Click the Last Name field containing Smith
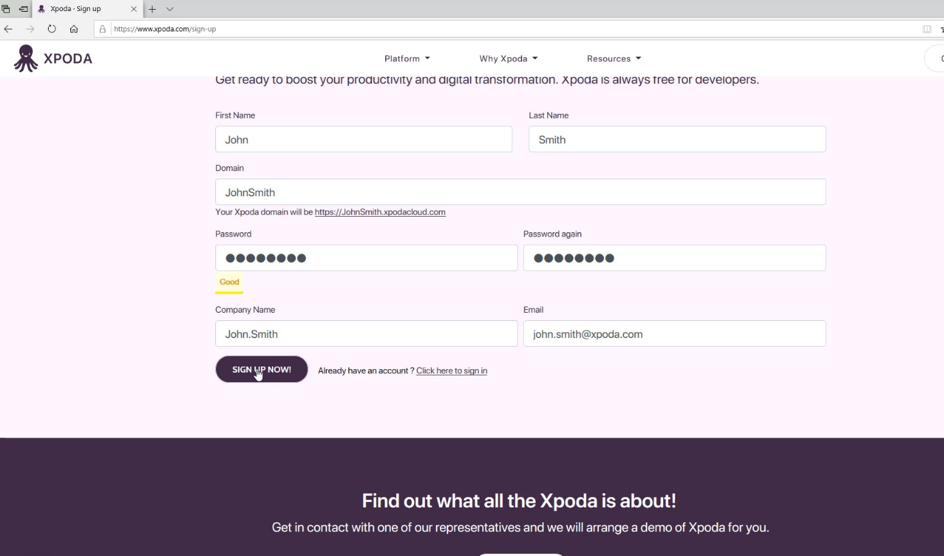 click(677, 140)
